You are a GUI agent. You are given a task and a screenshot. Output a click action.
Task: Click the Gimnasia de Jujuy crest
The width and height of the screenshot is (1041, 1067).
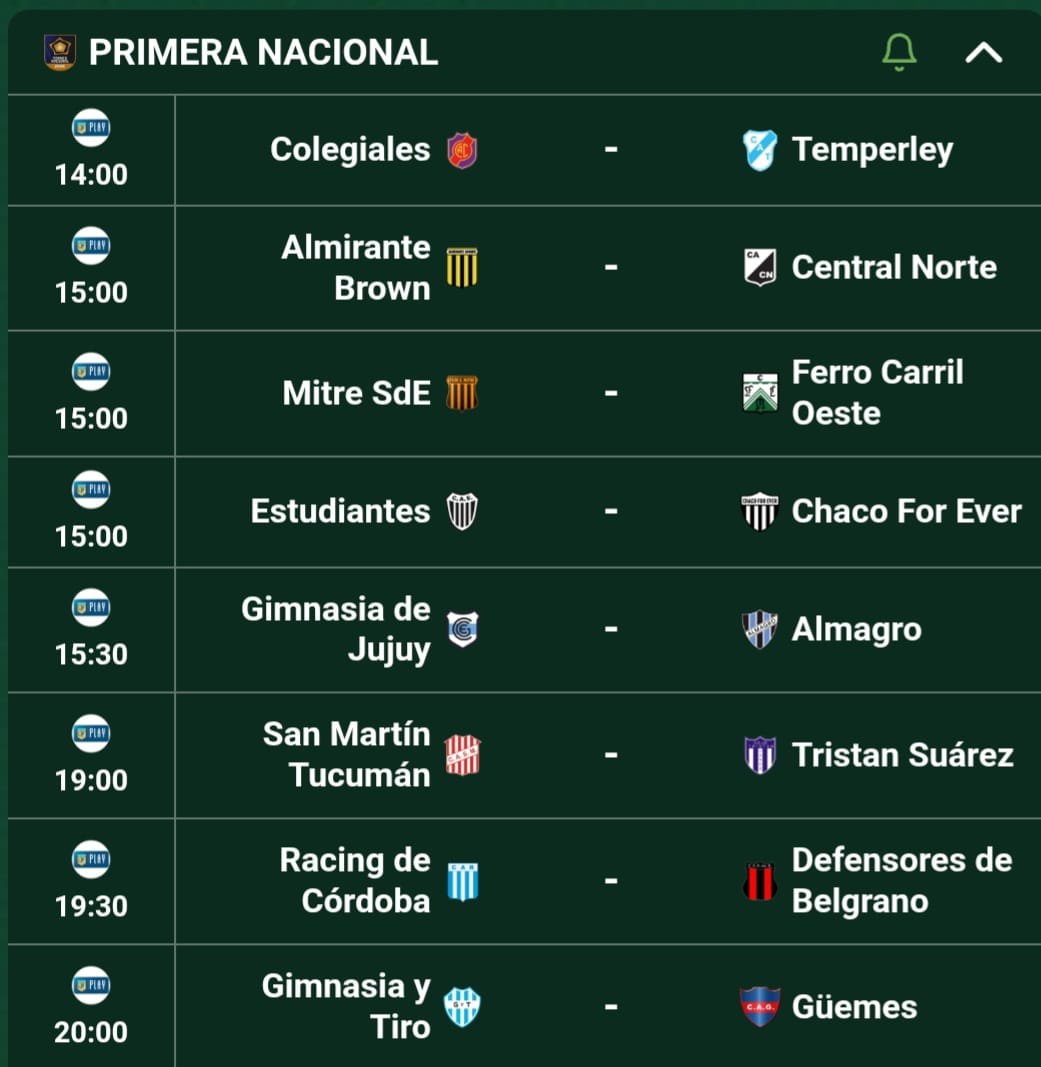coord(463,629)
